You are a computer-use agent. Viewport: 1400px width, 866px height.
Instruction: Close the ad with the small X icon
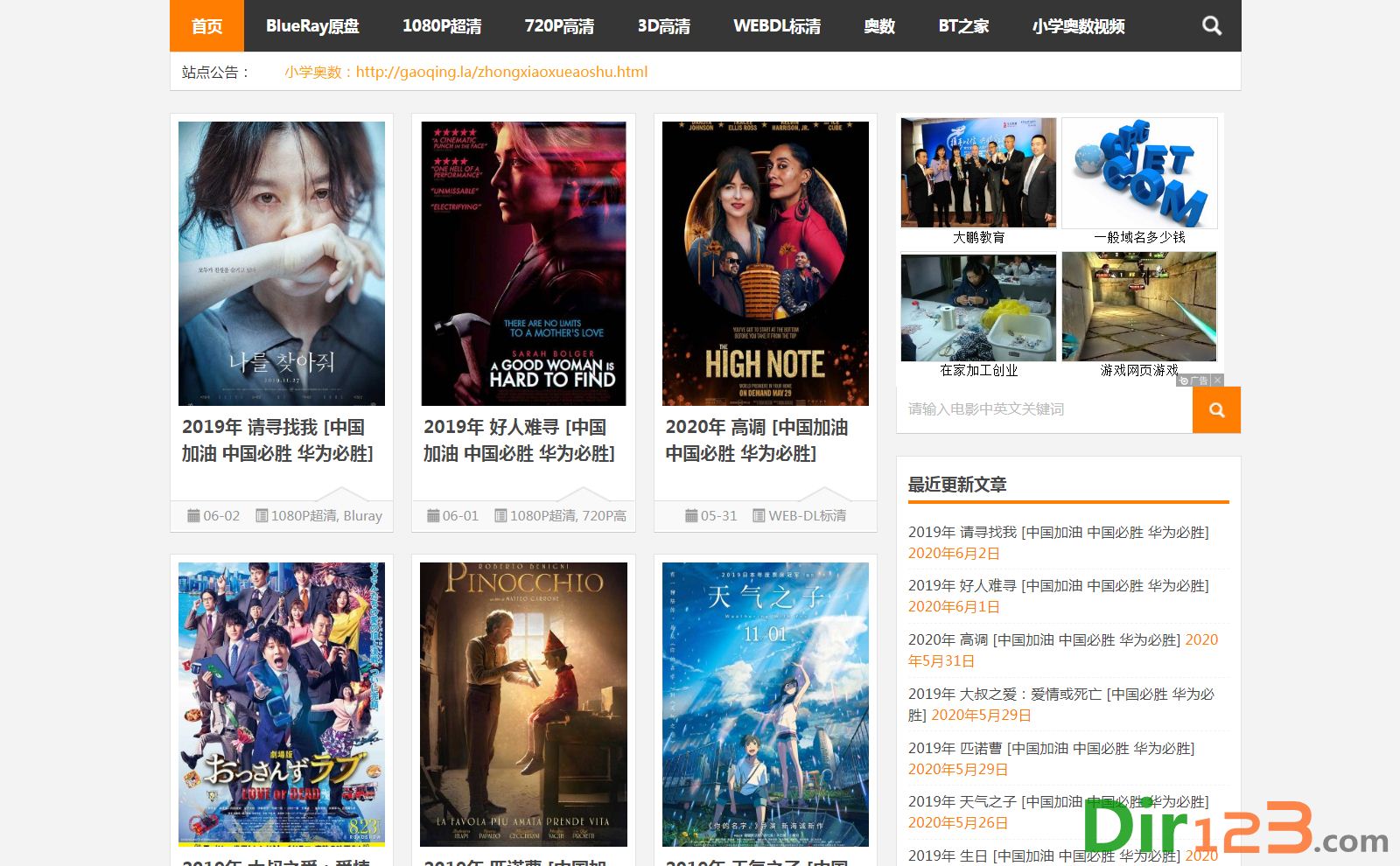pyautogui.click(x=1217, y=381)
